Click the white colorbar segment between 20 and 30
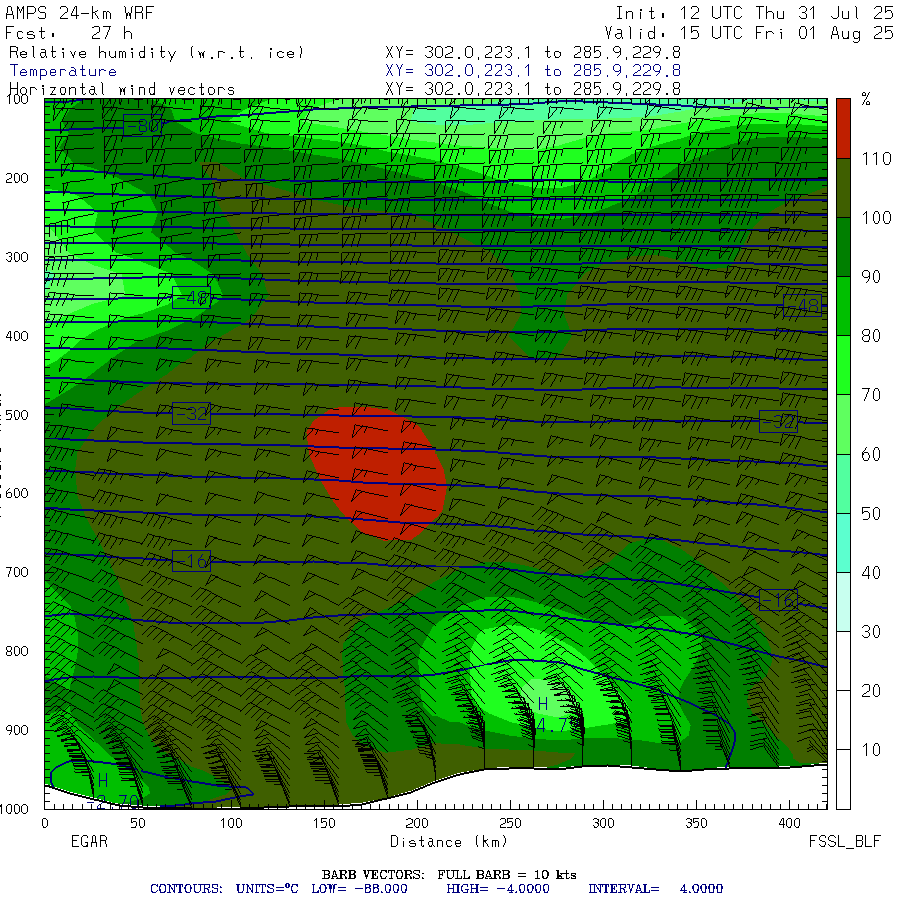The image size is (900, 900). pyautogui.click(x=843, y=661)
